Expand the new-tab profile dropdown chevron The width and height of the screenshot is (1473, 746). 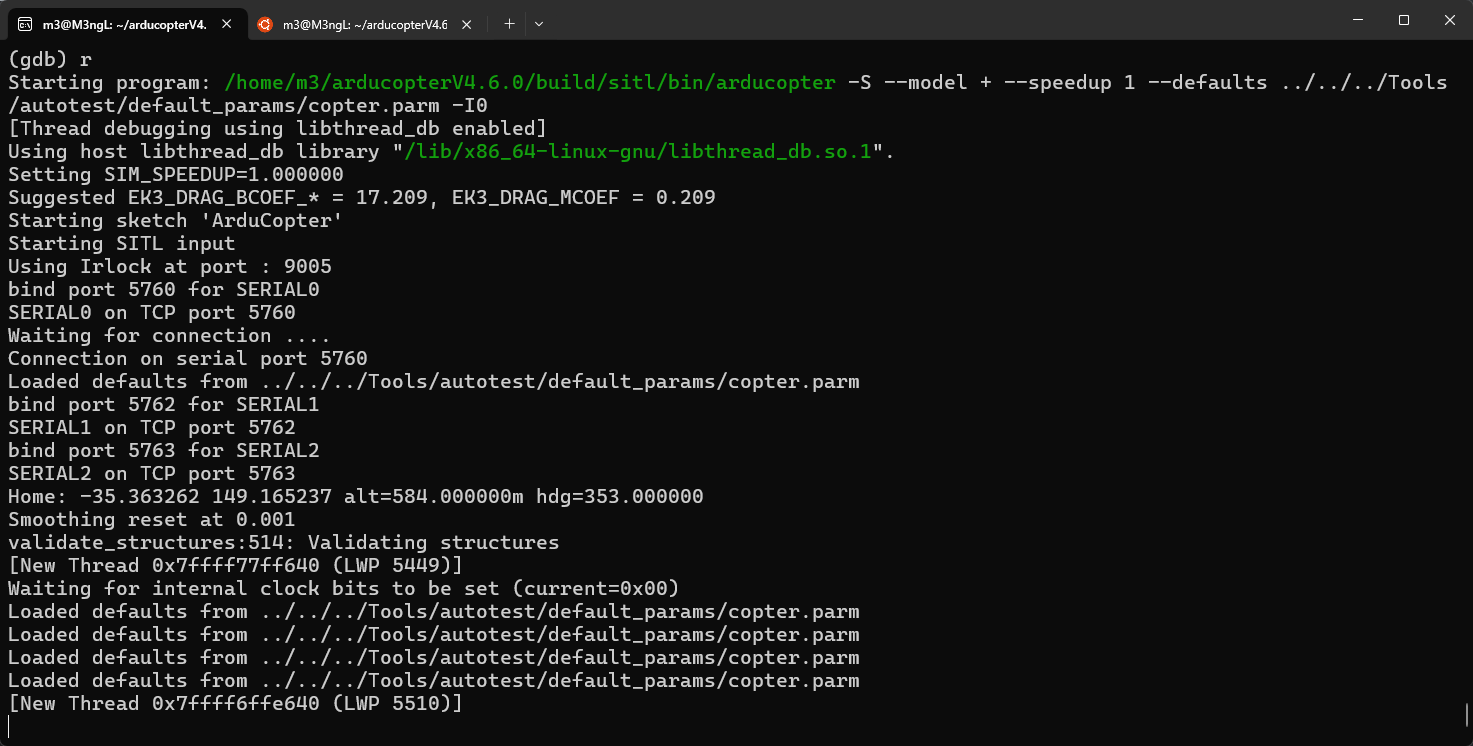(x=539, y=24)
